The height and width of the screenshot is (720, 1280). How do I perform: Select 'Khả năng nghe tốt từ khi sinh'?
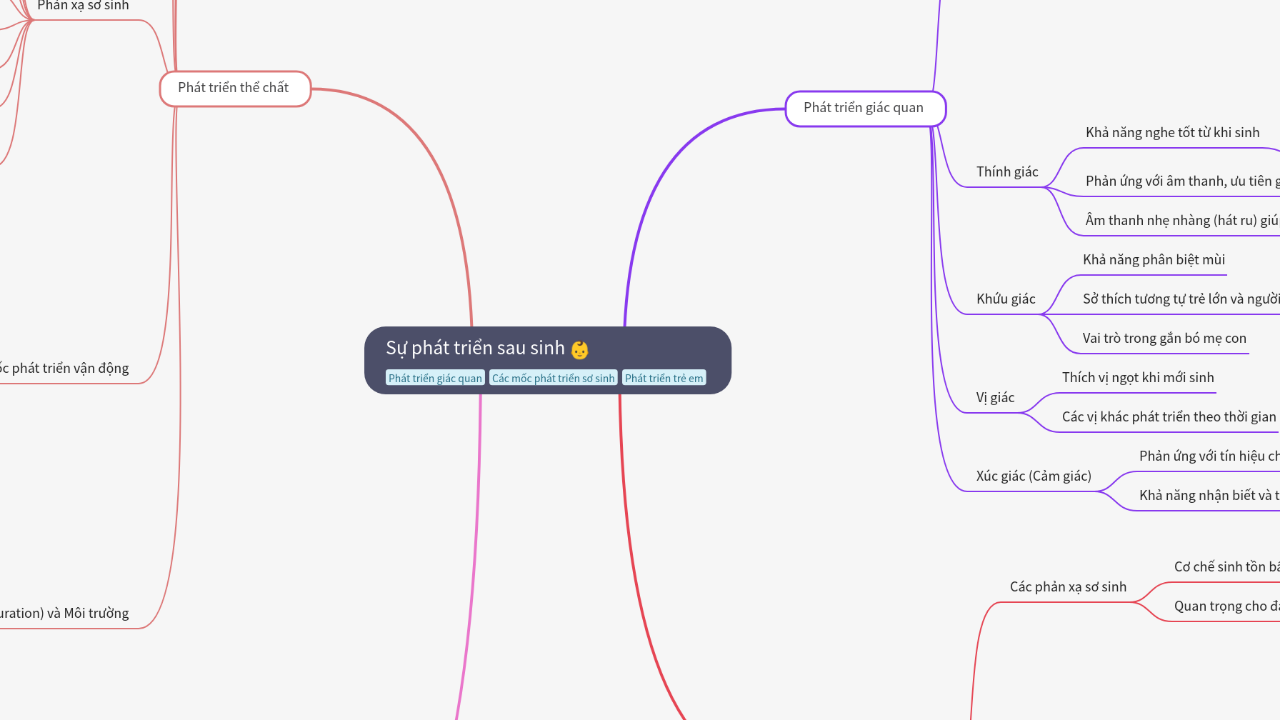1172,133
